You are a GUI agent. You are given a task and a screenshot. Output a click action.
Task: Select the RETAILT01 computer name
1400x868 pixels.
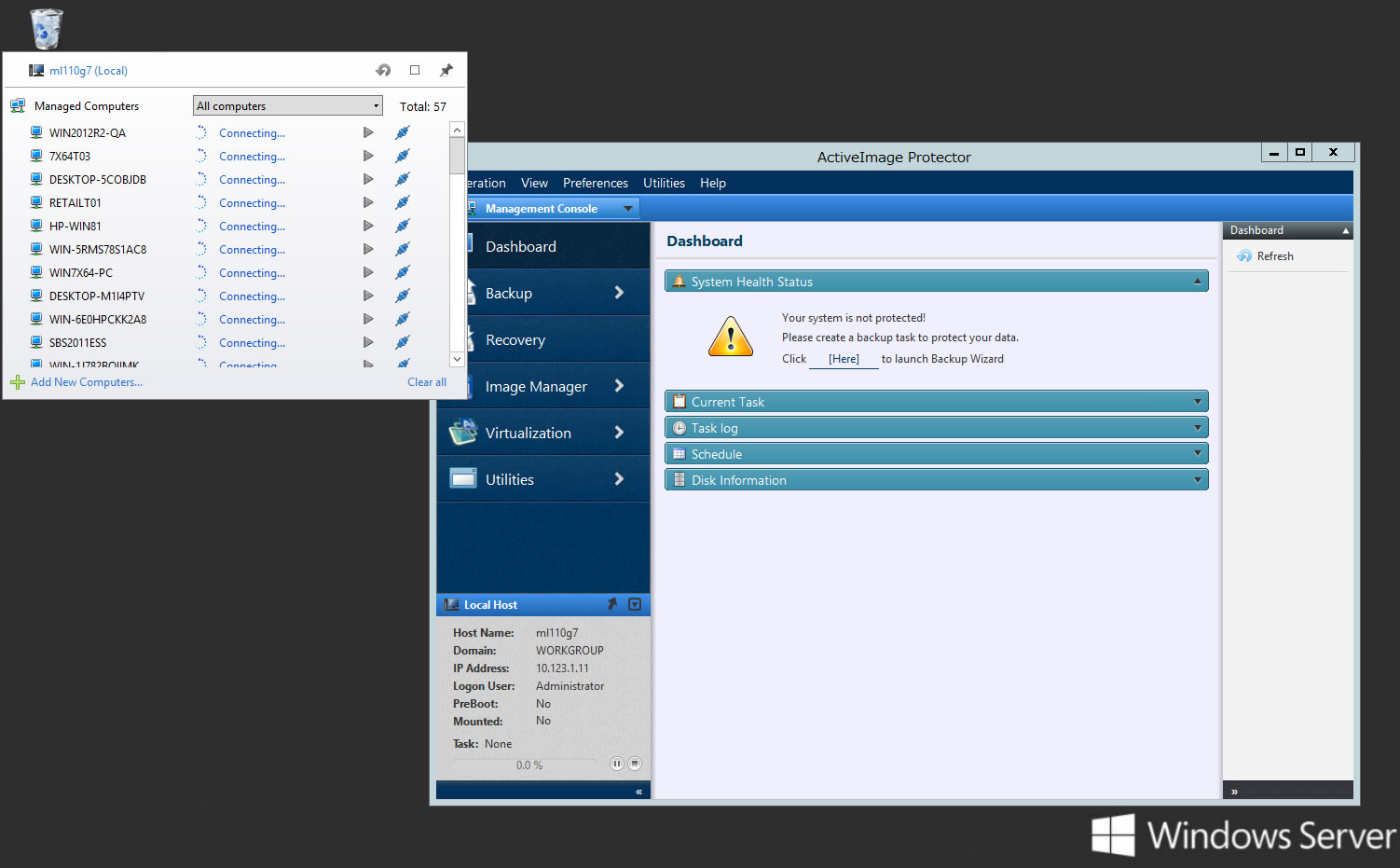75,203
